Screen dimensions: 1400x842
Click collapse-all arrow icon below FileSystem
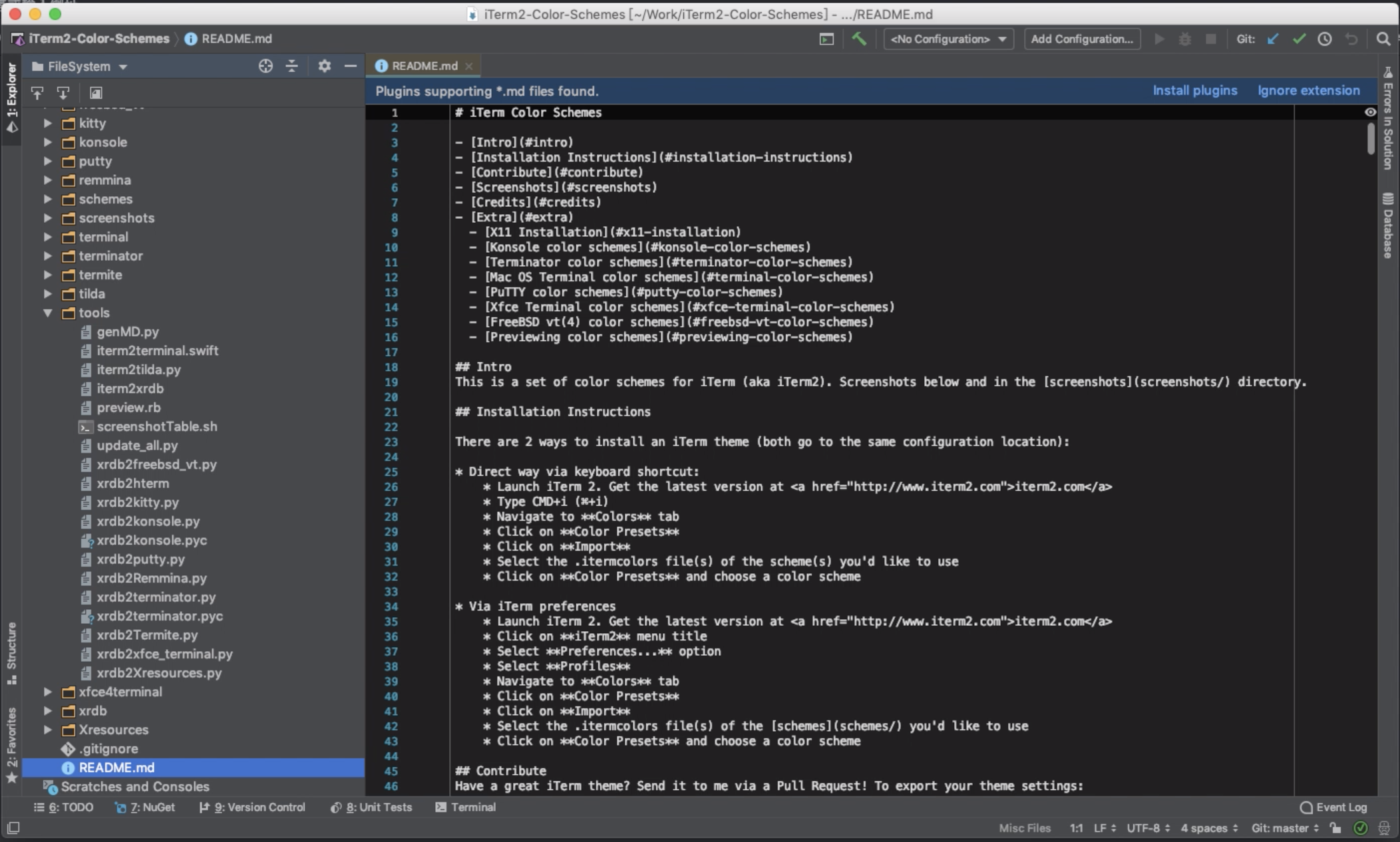click(x=63, y=92)
